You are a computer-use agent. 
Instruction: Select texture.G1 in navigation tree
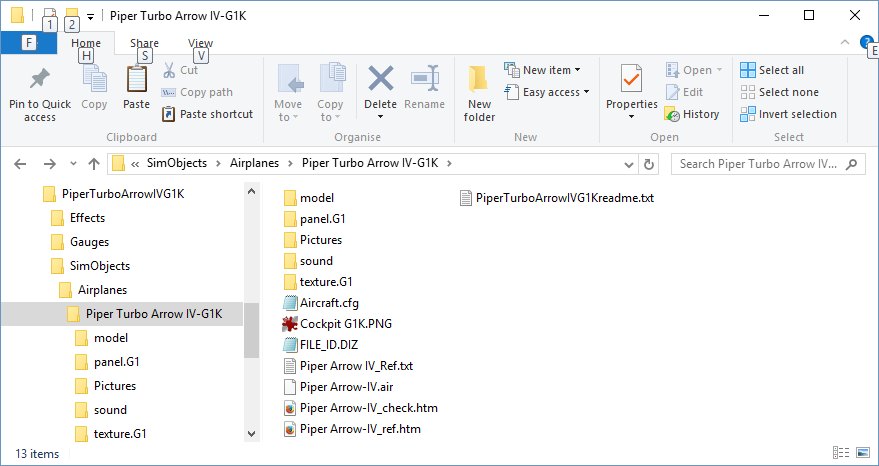pyautogui.click(x=110, y=433)
